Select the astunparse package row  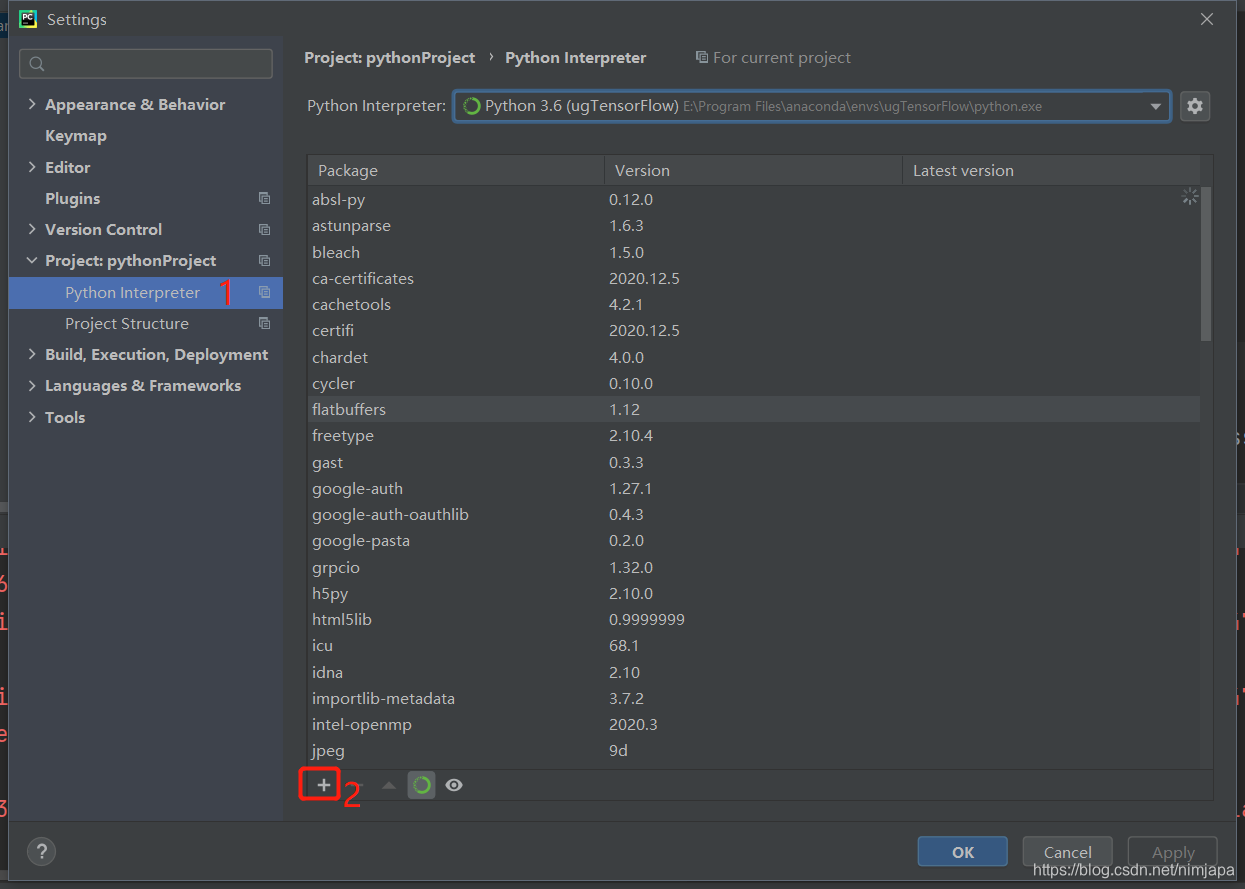tap(754, 226)
